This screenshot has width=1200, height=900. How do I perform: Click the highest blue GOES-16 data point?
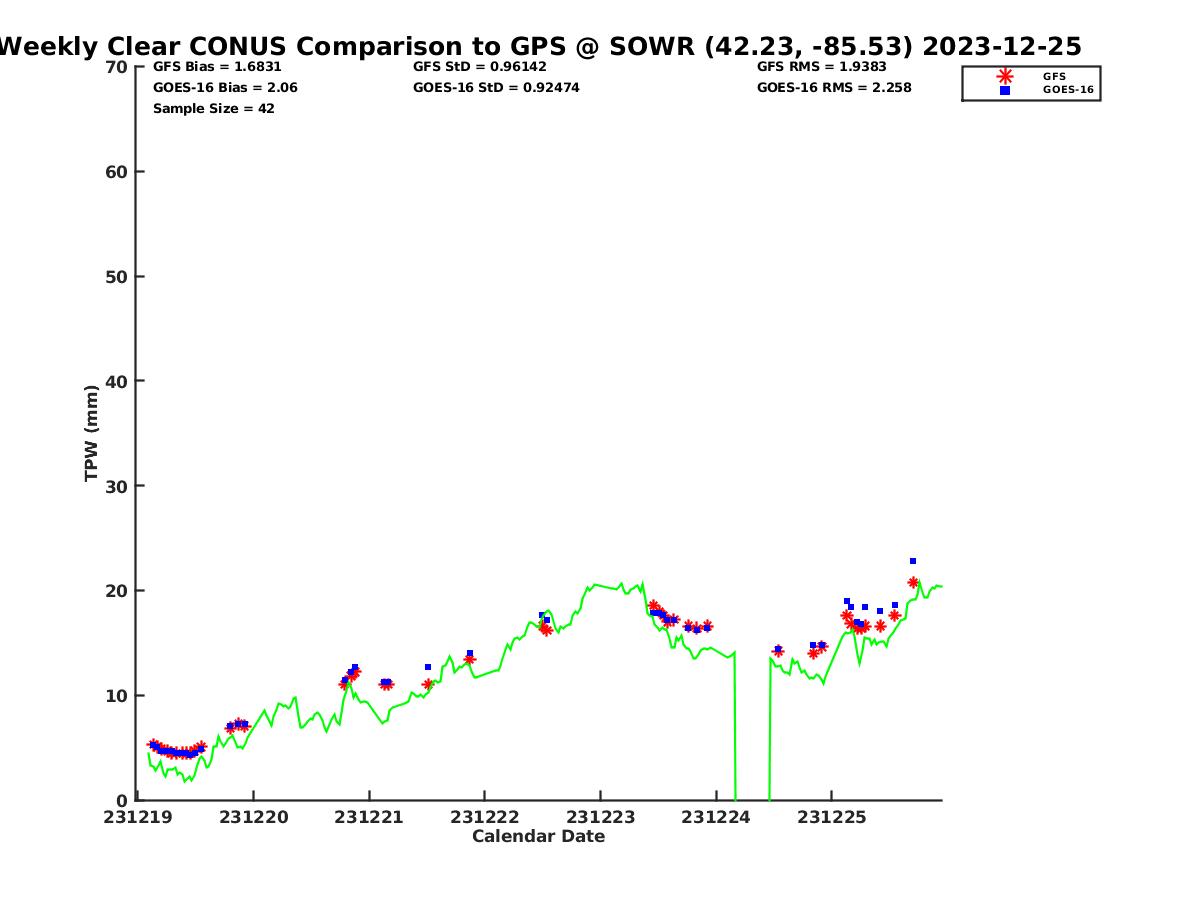[x=913, y=561]
